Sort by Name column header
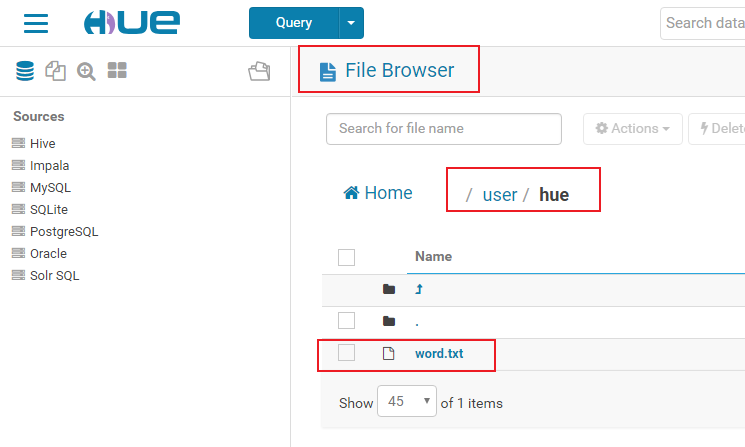The height and width of the screenshot is (447, 745). [433, 257]
